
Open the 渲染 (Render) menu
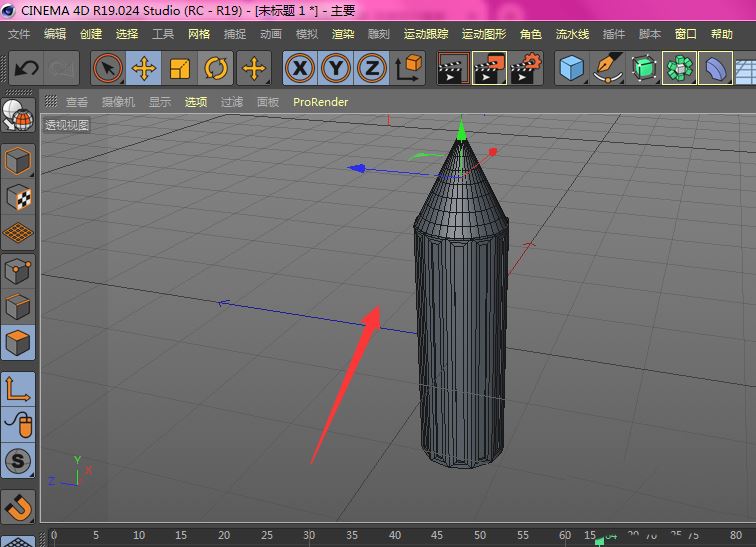click(x=342, y=34)
